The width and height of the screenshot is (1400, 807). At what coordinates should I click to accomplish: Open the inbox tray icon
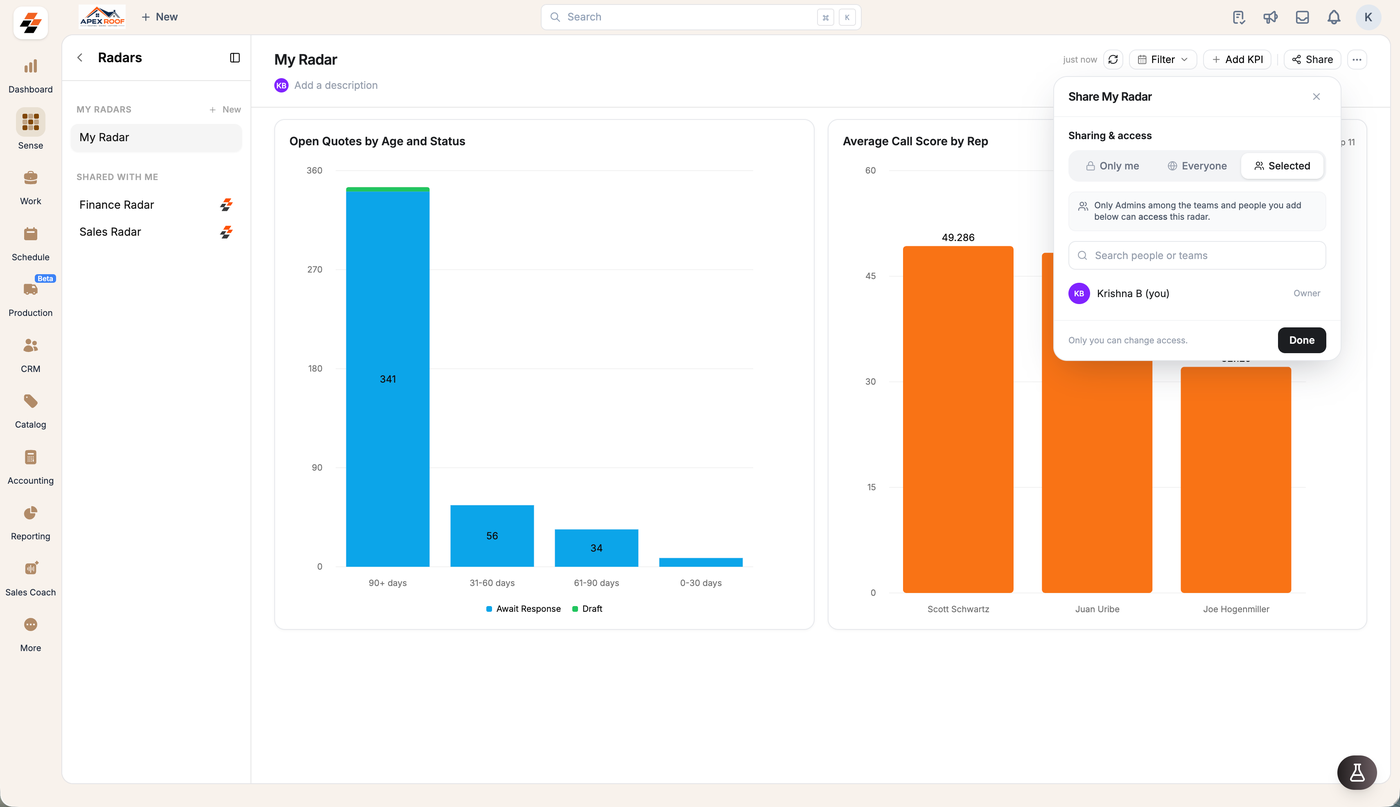[x=1302, y=17]
